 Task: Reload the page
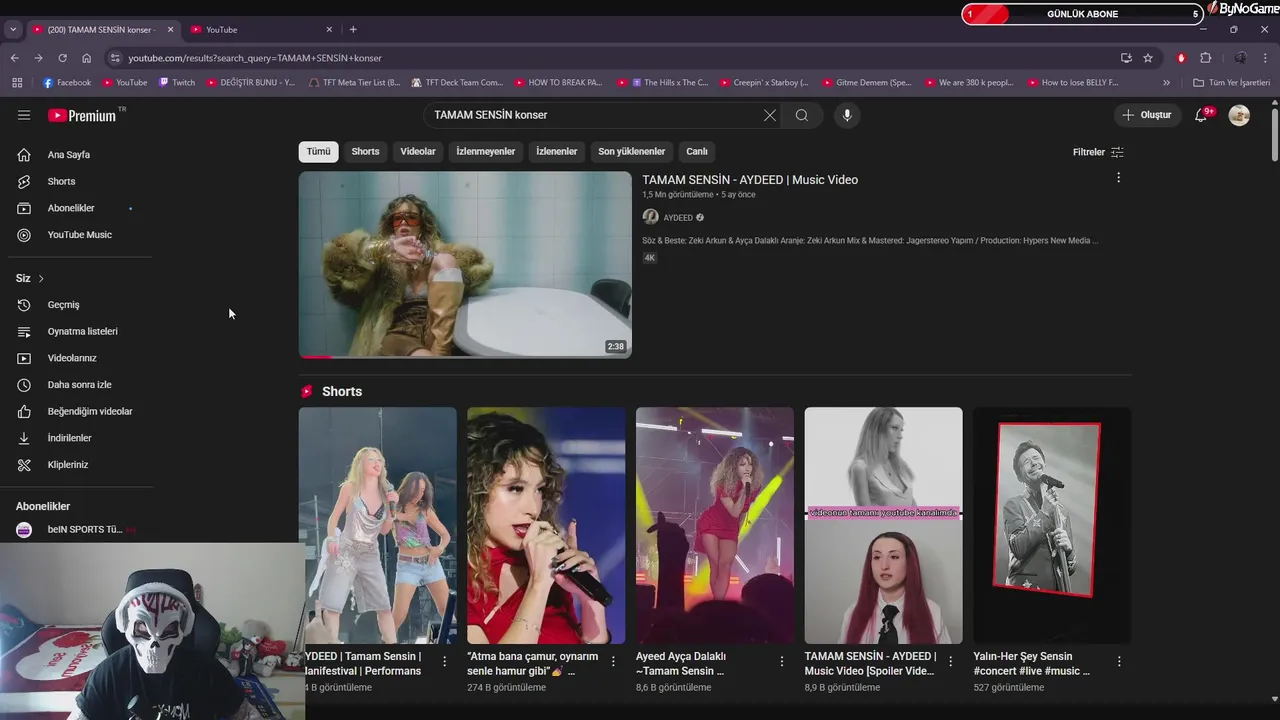coord(62,58)
